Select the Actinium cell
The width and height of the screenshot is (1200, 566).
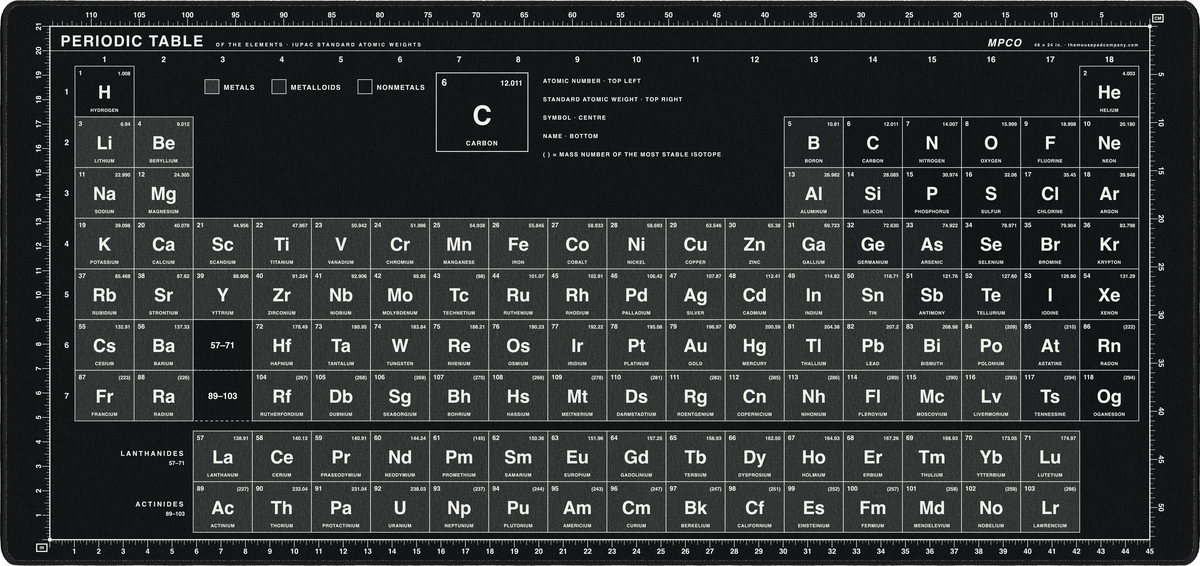point(222,507)
